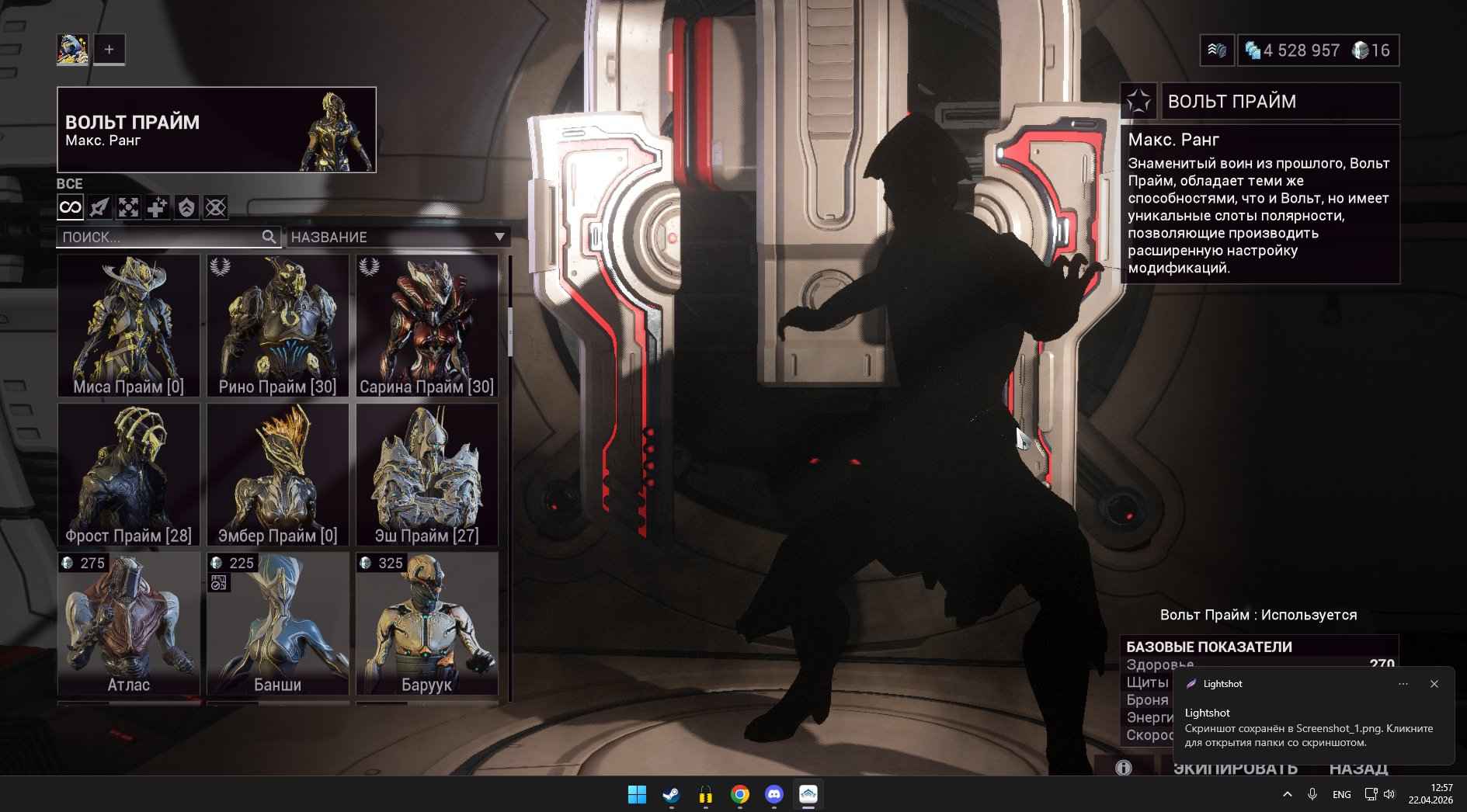Click the laurel mastery badge on Рино Прайм

tap(221, 267)
